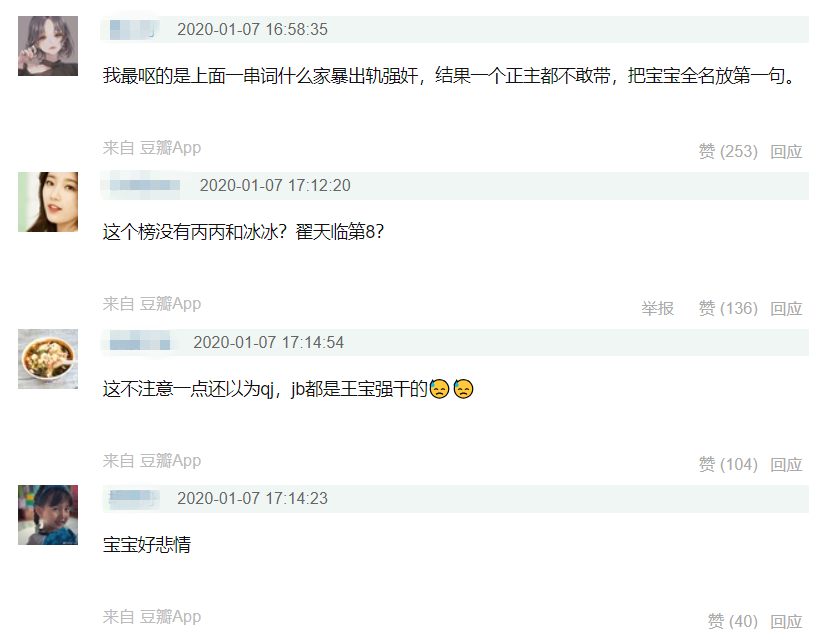Reply to the 17:12:20 comment
Viewport: 826px width, 637px height.
(x=786, y=308)
